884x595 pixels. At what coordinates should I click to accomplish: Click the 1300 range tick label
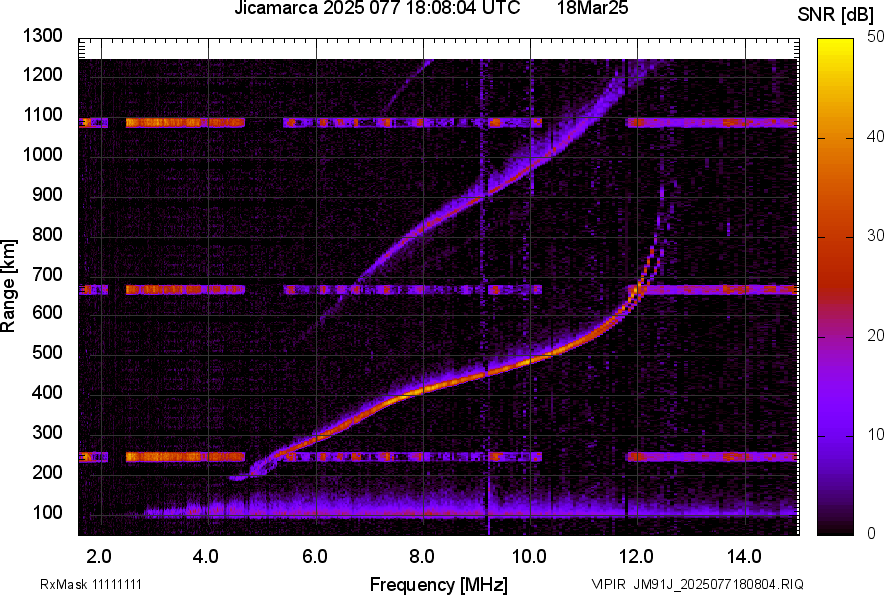coord(42,36)
